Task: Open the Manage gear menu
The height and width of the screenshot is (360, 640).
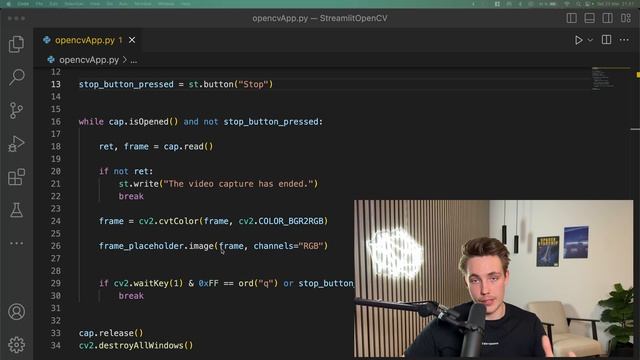Action: [x=16, y=345]
